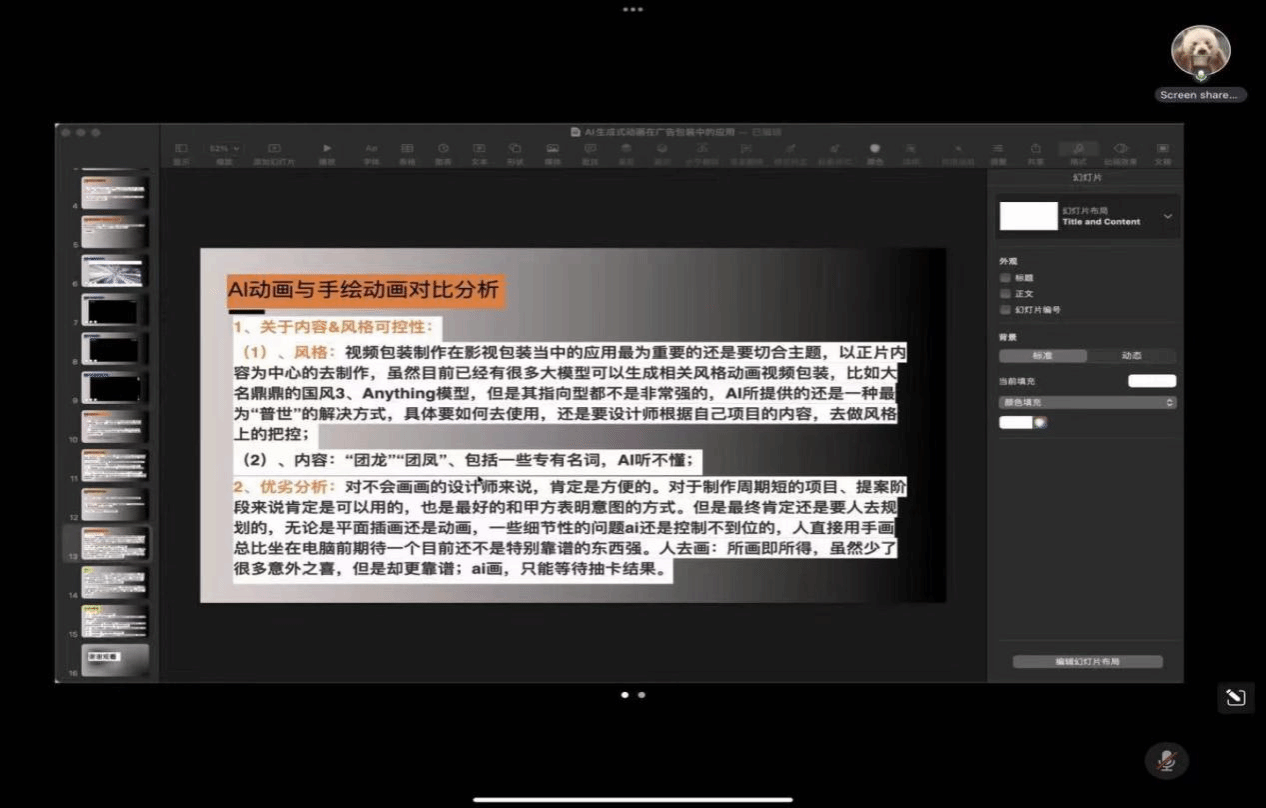Click the Play slideshow toolbar icon
This screenshot has height=808, width=1266.
click(327, 150)
